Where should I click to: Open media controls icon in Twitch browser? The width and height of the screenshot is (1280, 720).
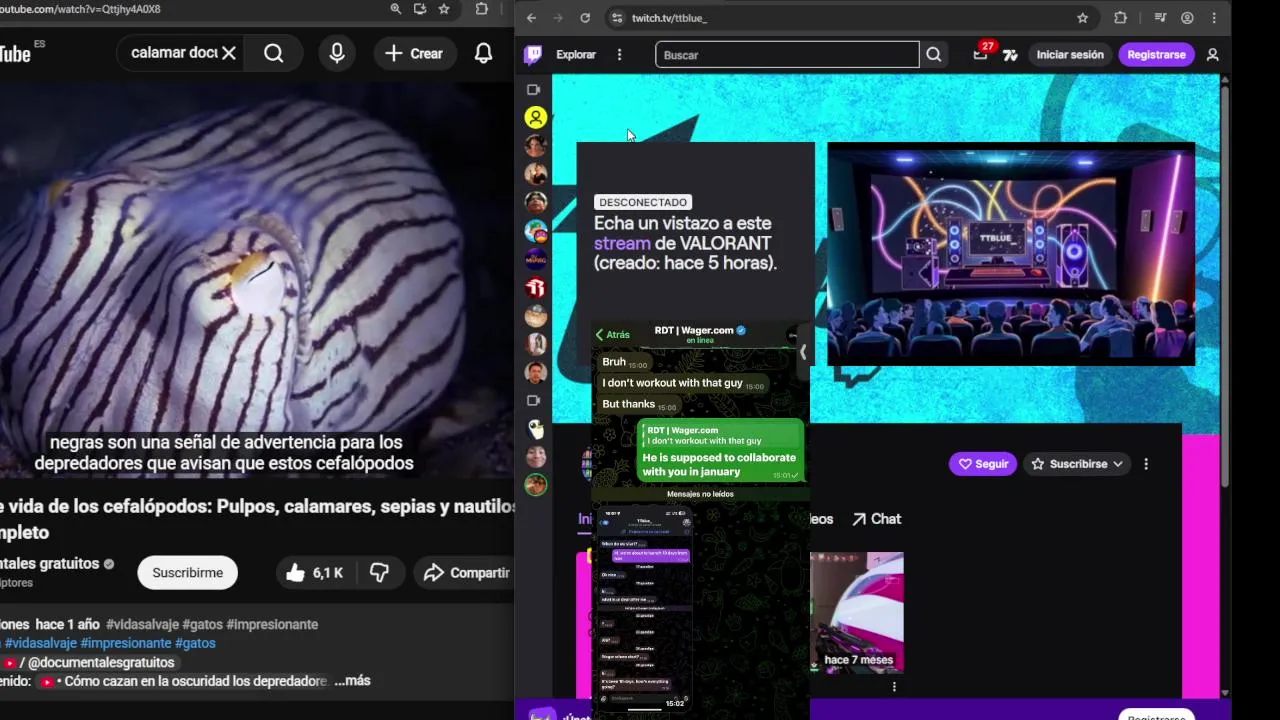pos(1160,18)
